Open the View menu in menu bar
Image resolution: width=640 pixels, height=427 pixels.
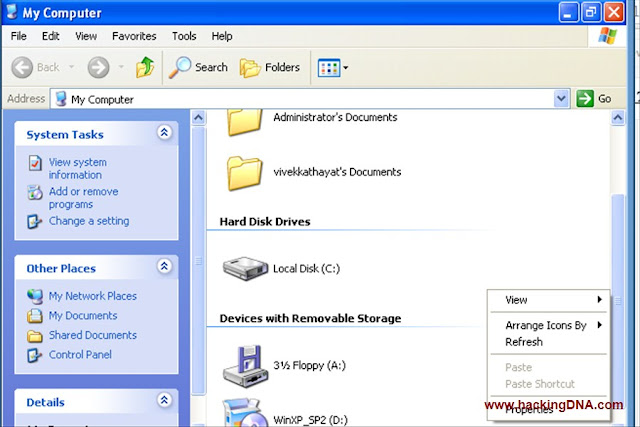point(86,36)
